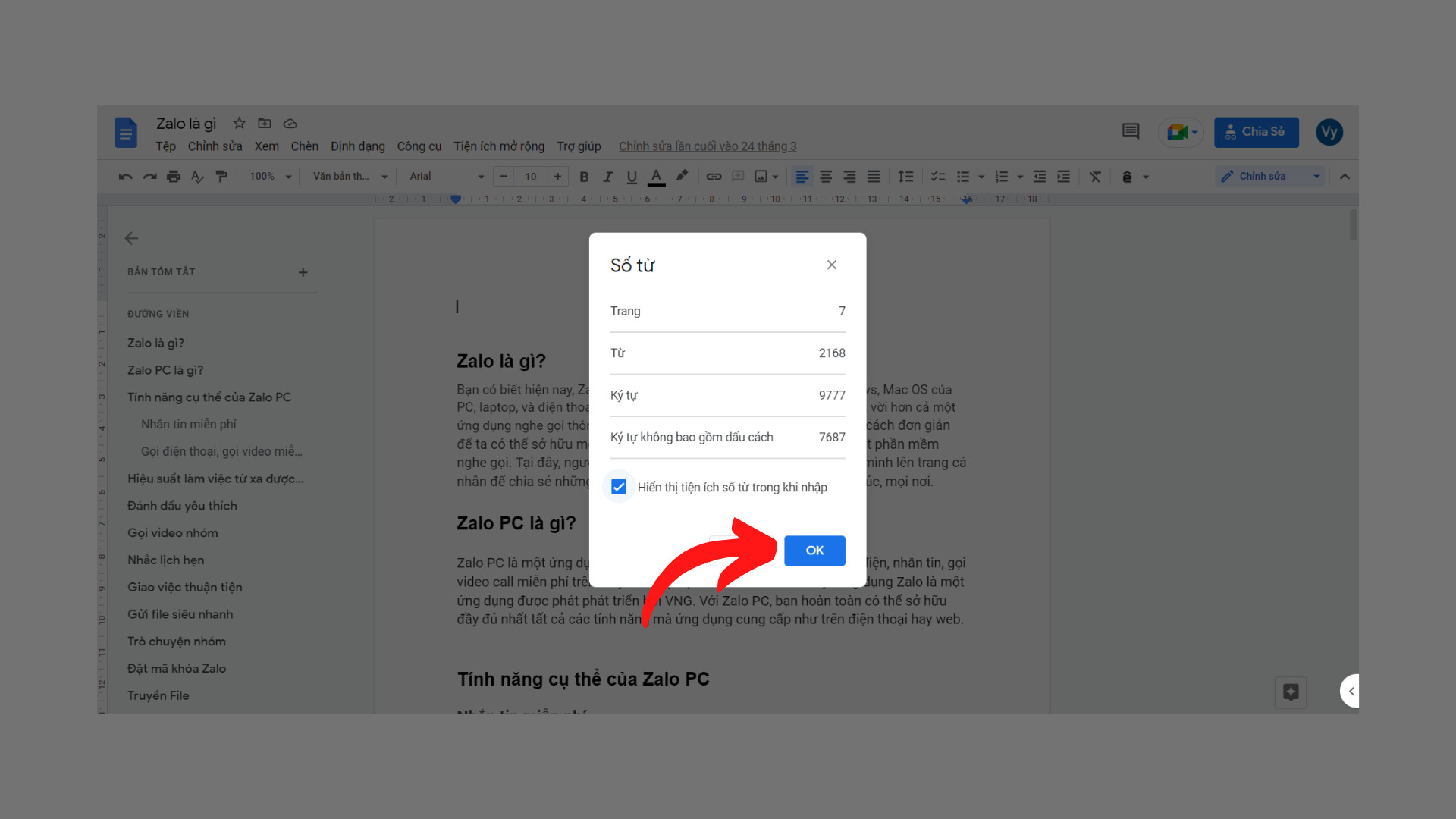Click the clear formatting icon
The width and height of the screenshot is (1456, 819).
[x=1094, y=176]
